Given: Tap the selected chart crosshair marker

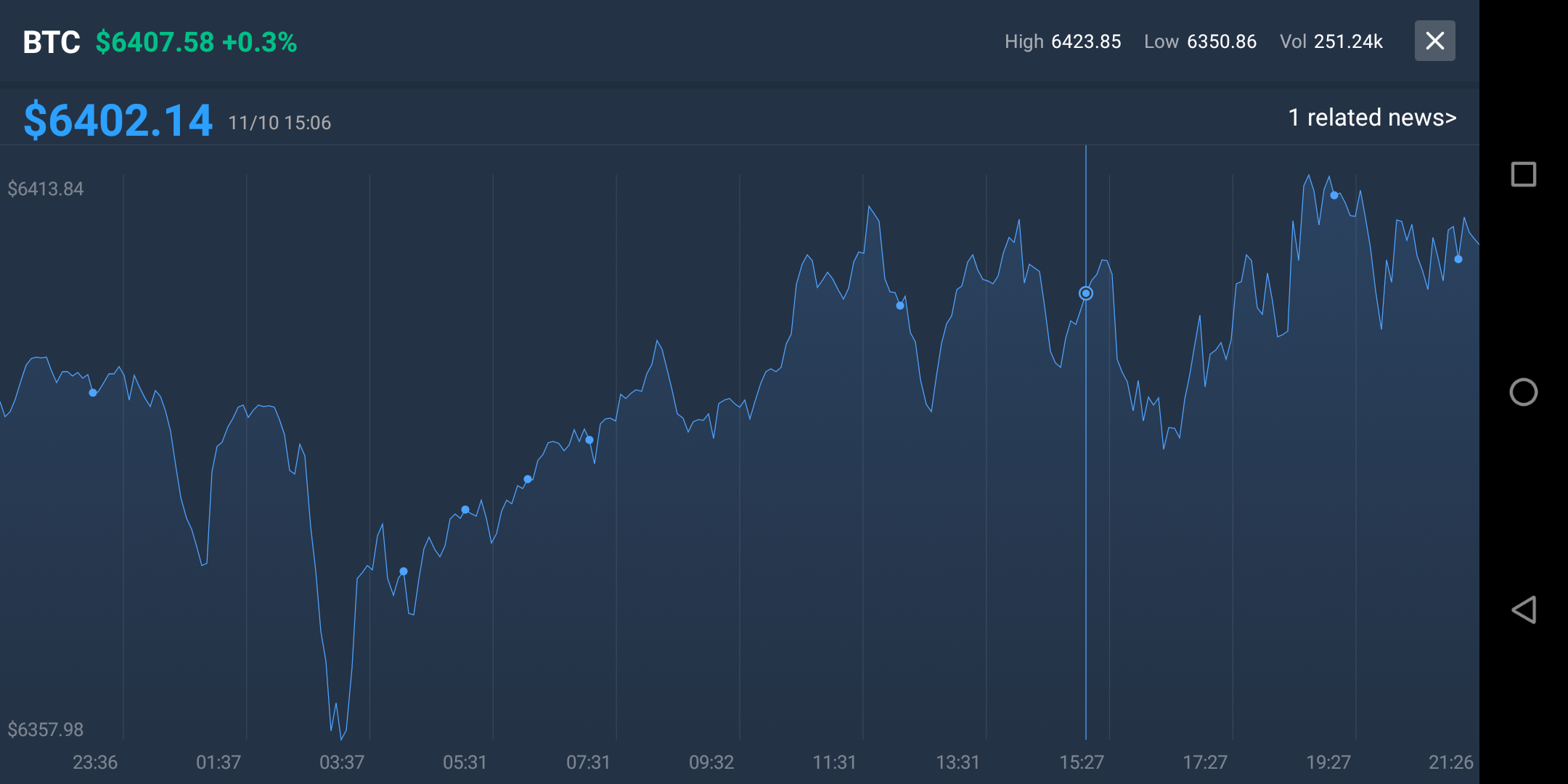Looking at the screenshot, I should (1085, 293).
